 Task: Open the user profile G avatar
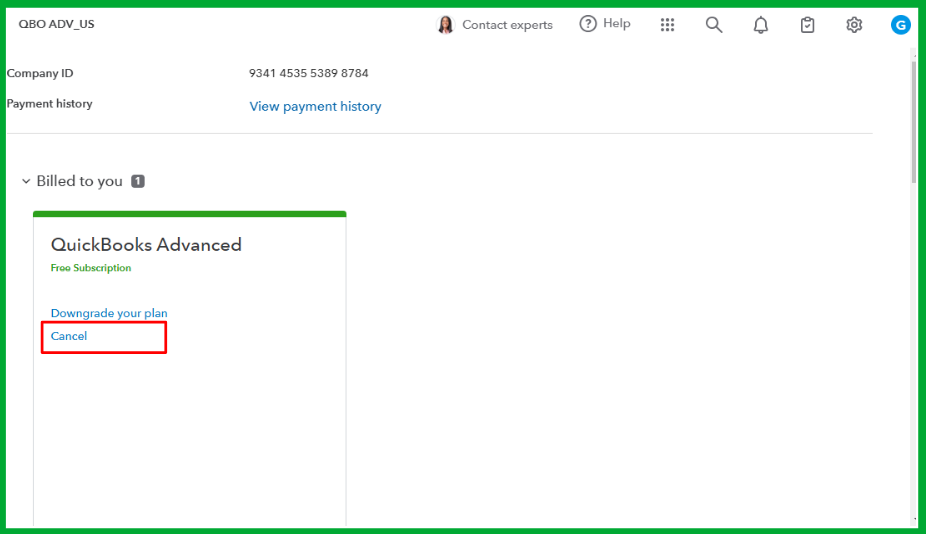pos(901,25)
